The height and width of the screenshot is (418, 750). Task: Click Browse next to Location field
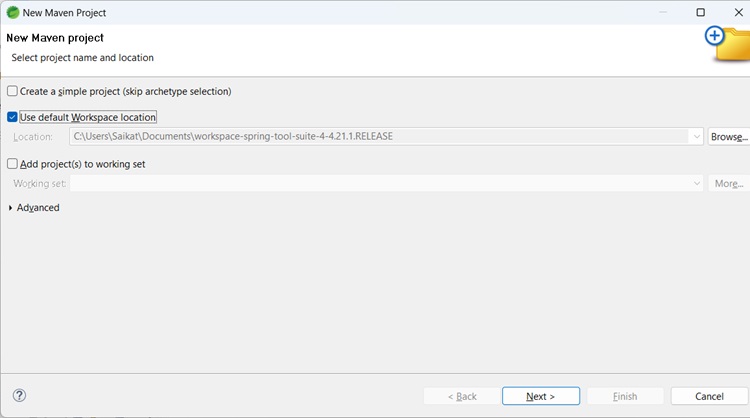728,136
